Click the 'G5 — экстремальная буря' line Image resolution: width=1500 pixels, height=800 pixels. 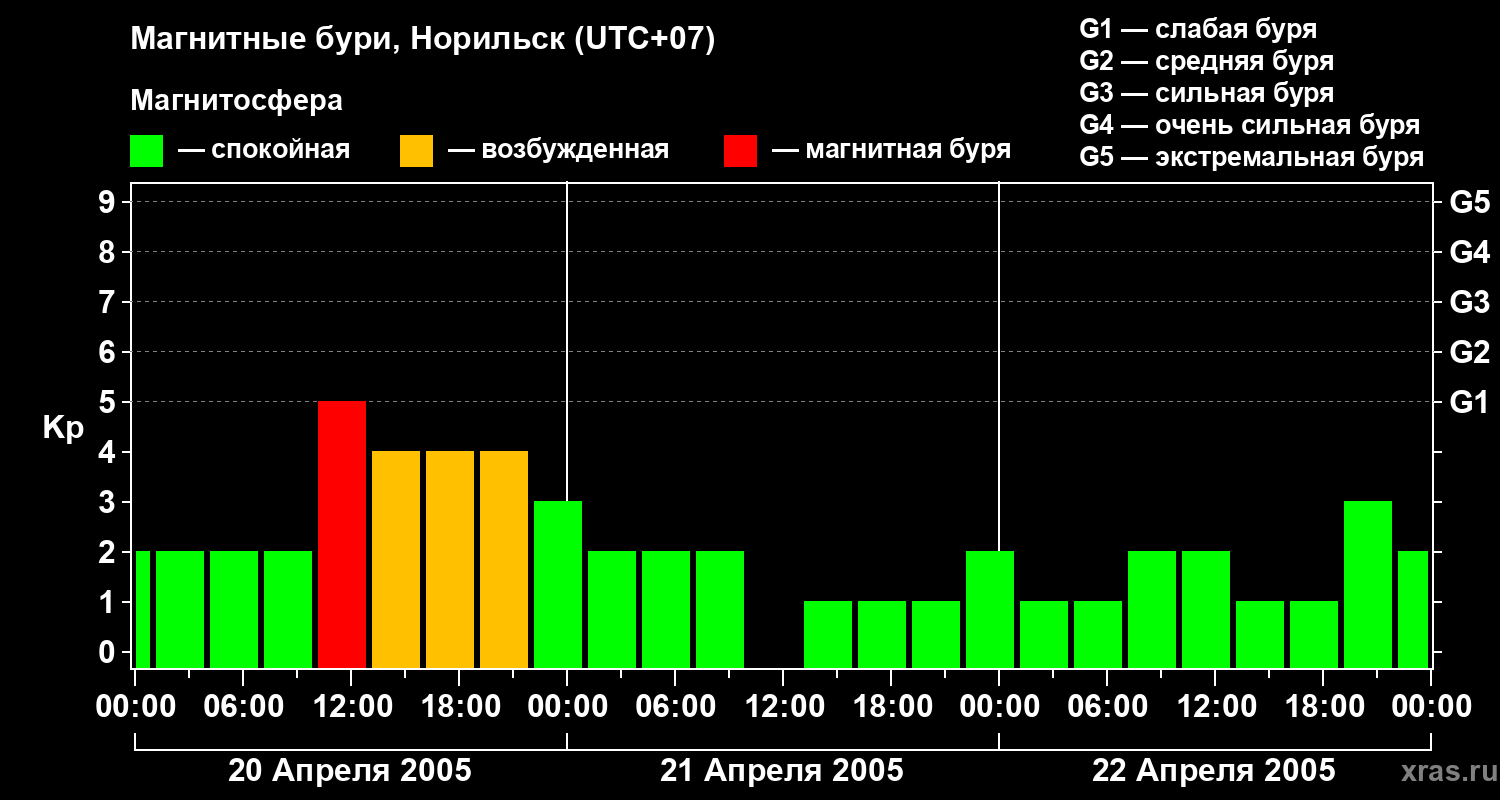(1251, 158)
